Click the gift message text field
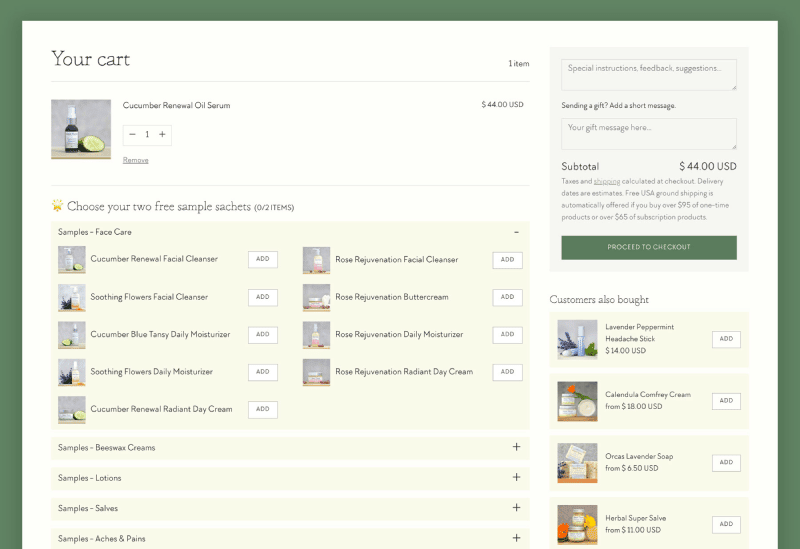This screenshot has width=800, height=549. [648, 134]
